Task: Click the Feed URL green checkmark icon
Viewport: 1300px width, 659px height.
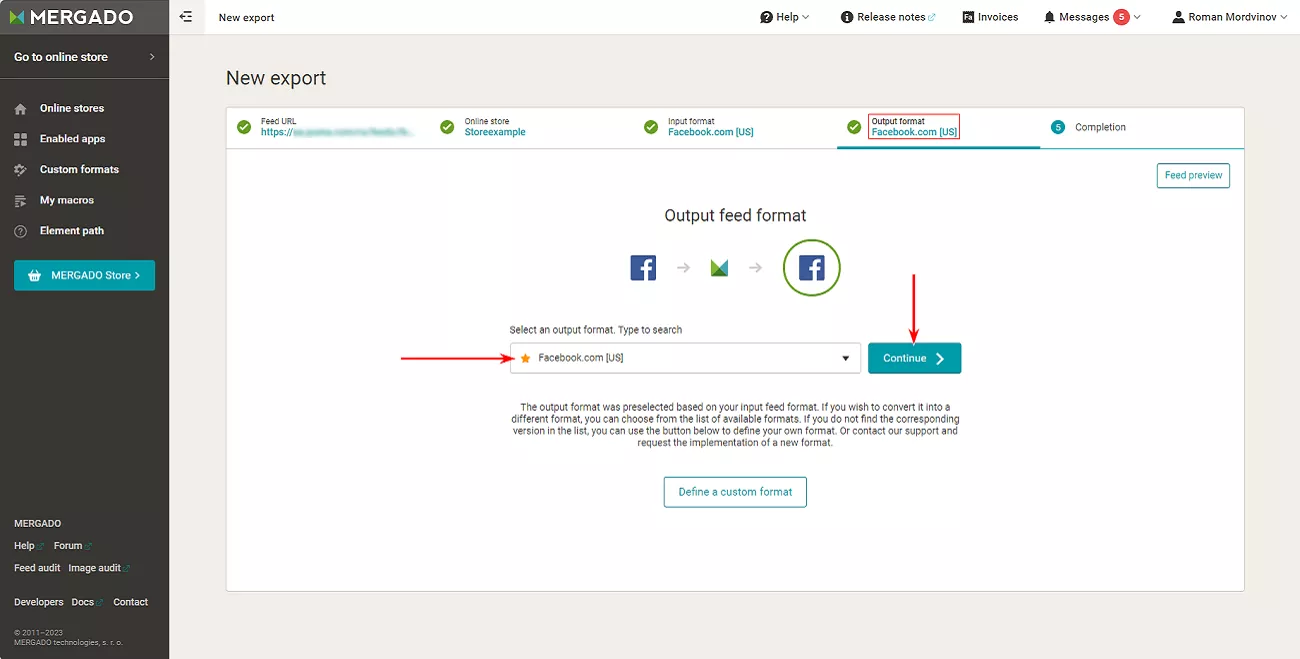Action: point(244,127)
